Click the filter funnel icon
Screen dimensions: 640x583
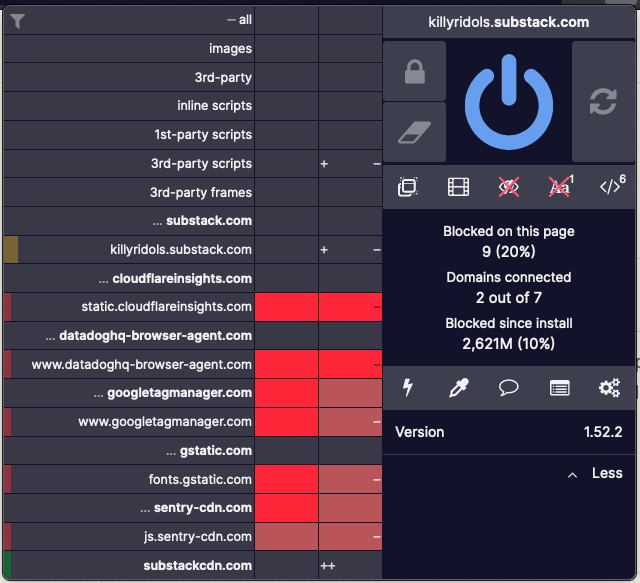18,21
